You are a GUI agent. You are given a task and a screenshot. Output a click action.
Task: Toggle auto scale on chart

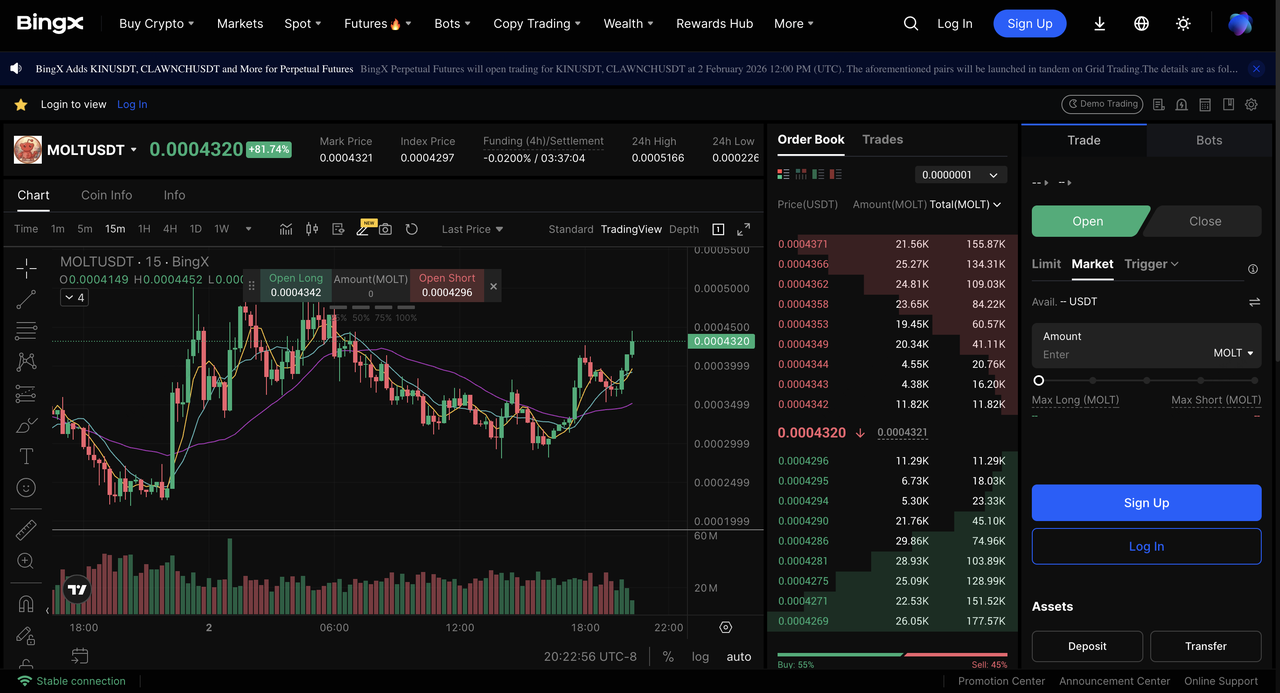coord(739,657)
